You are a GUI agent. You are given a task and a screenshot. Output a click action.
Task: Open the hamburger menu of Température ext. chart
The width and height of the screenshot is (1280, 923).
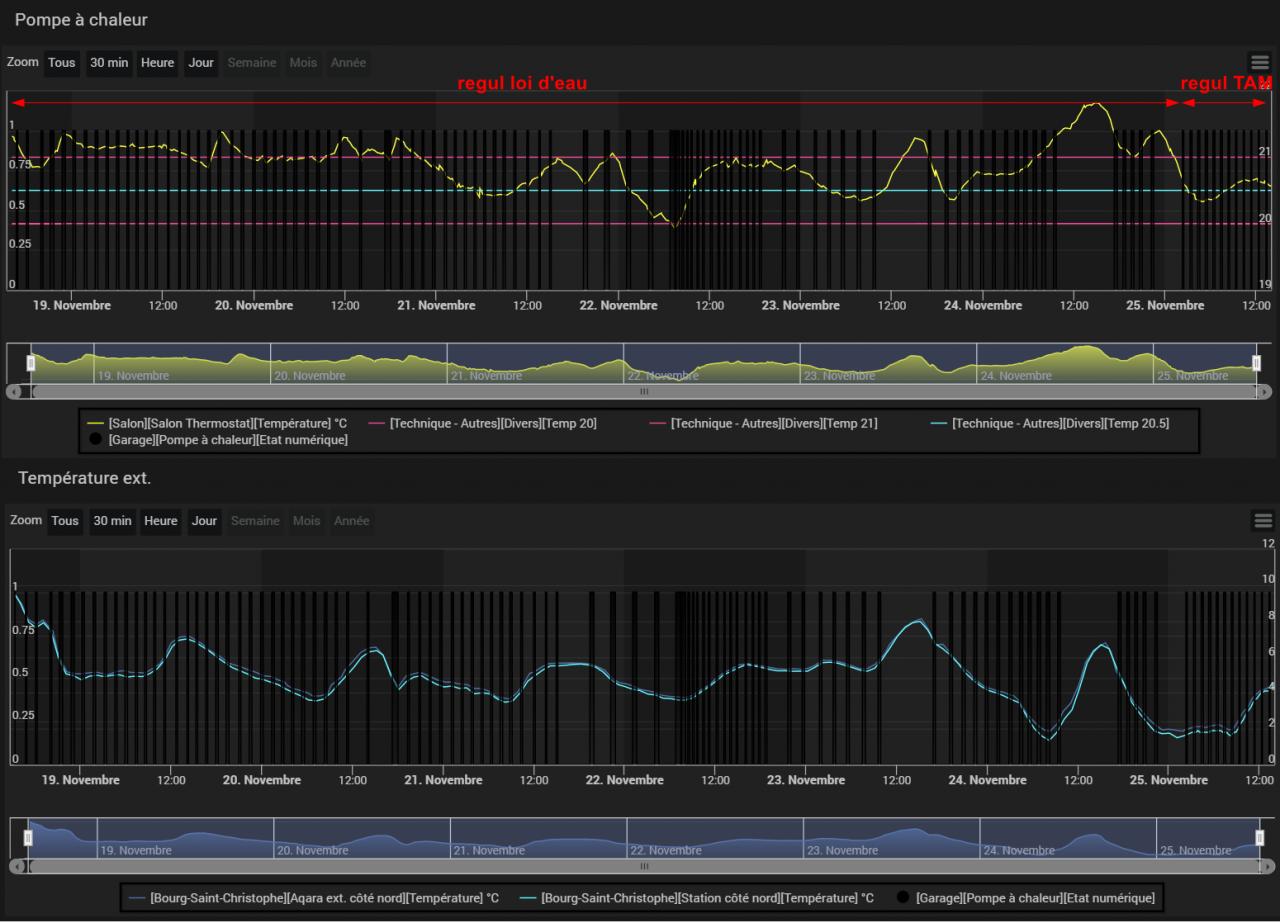1263,520
